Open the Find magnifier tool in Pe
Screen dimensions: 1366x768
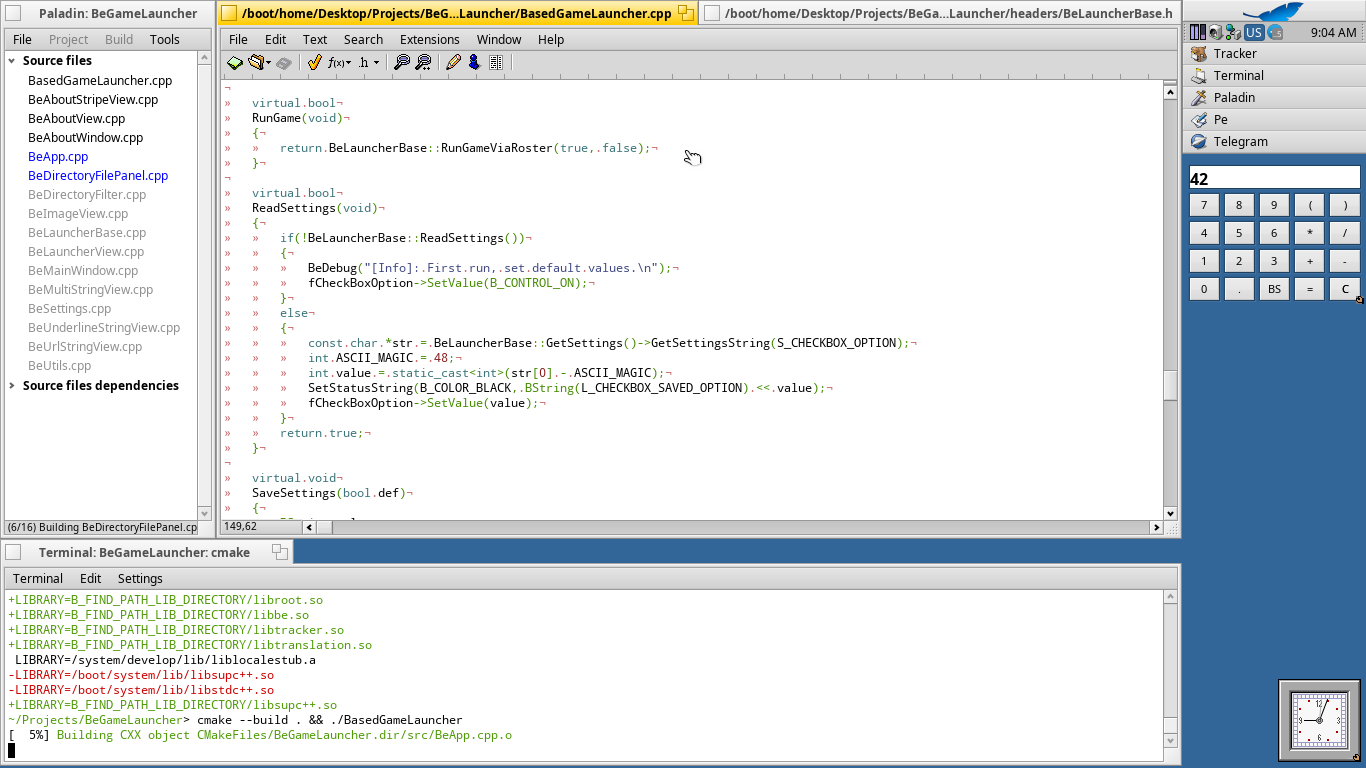coord(402,62)
